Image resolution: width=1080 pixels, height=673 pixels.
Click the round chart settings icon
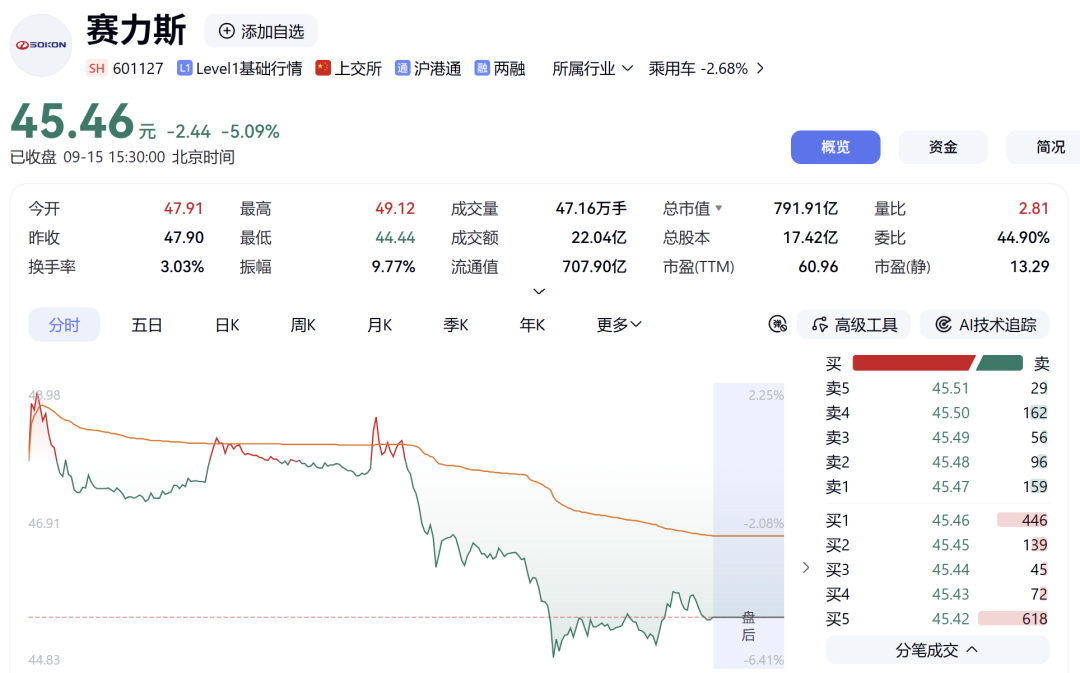pos(778,324)
